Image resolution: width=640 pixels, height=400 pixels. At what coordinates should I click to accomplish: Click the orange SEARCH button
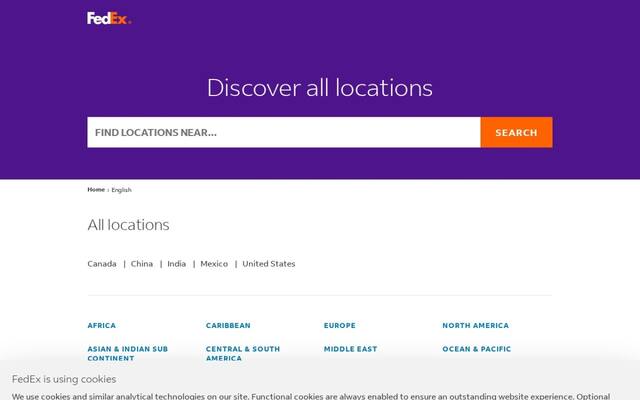(x=516, y=132)
